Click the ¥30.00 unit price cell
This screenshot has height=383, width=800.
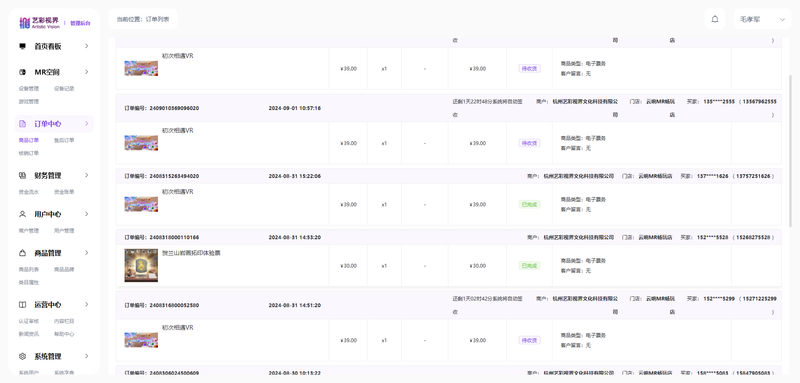(x=348, y=266)
